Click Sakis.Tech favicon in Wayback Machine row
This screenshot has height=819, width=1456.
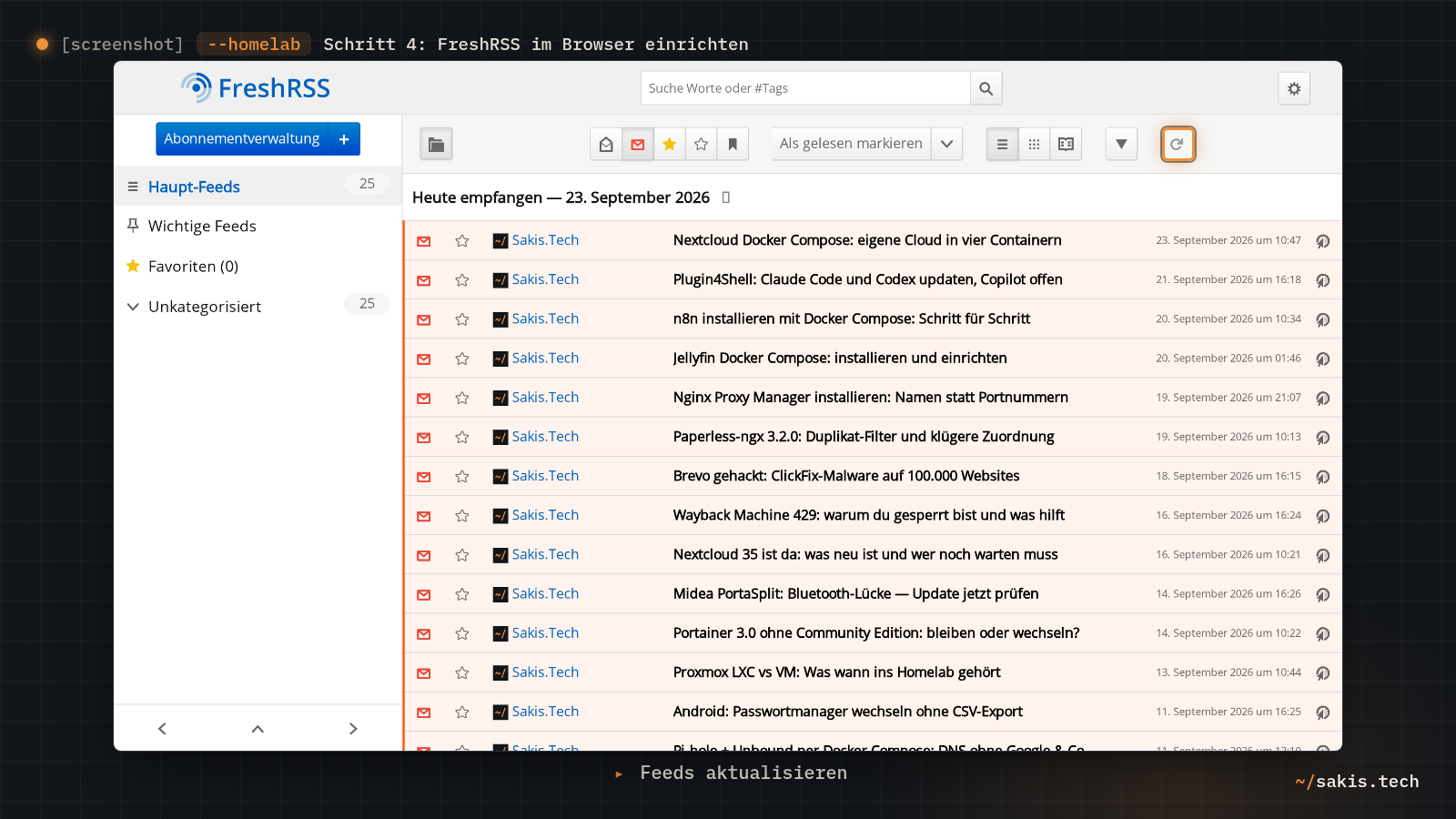500,516
